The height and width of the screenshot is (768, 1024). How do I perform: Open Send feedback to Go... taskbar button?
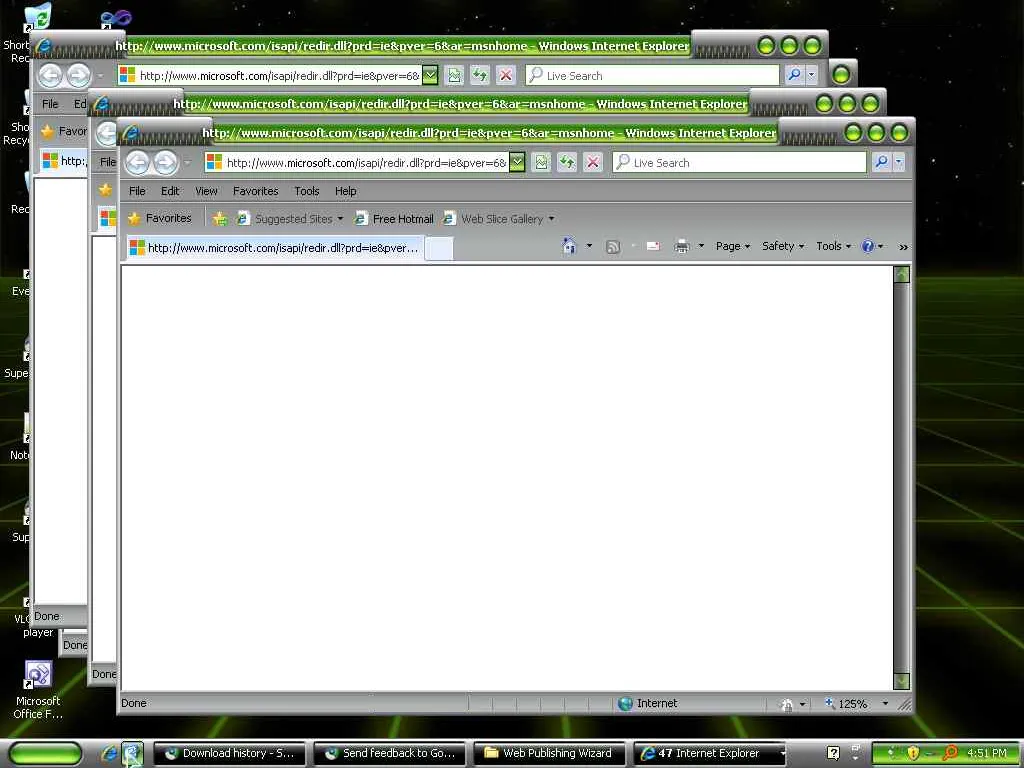pos(390,753)
